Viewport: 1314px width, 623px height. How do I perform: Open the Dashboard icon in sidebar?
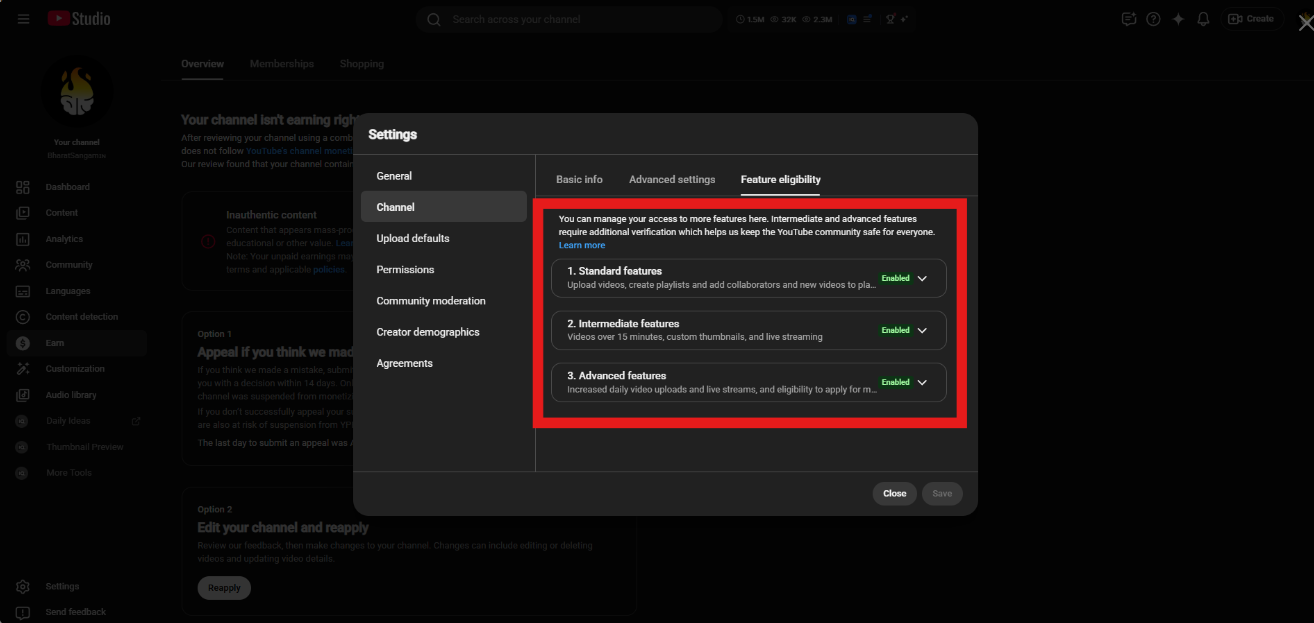click(23, 187)
